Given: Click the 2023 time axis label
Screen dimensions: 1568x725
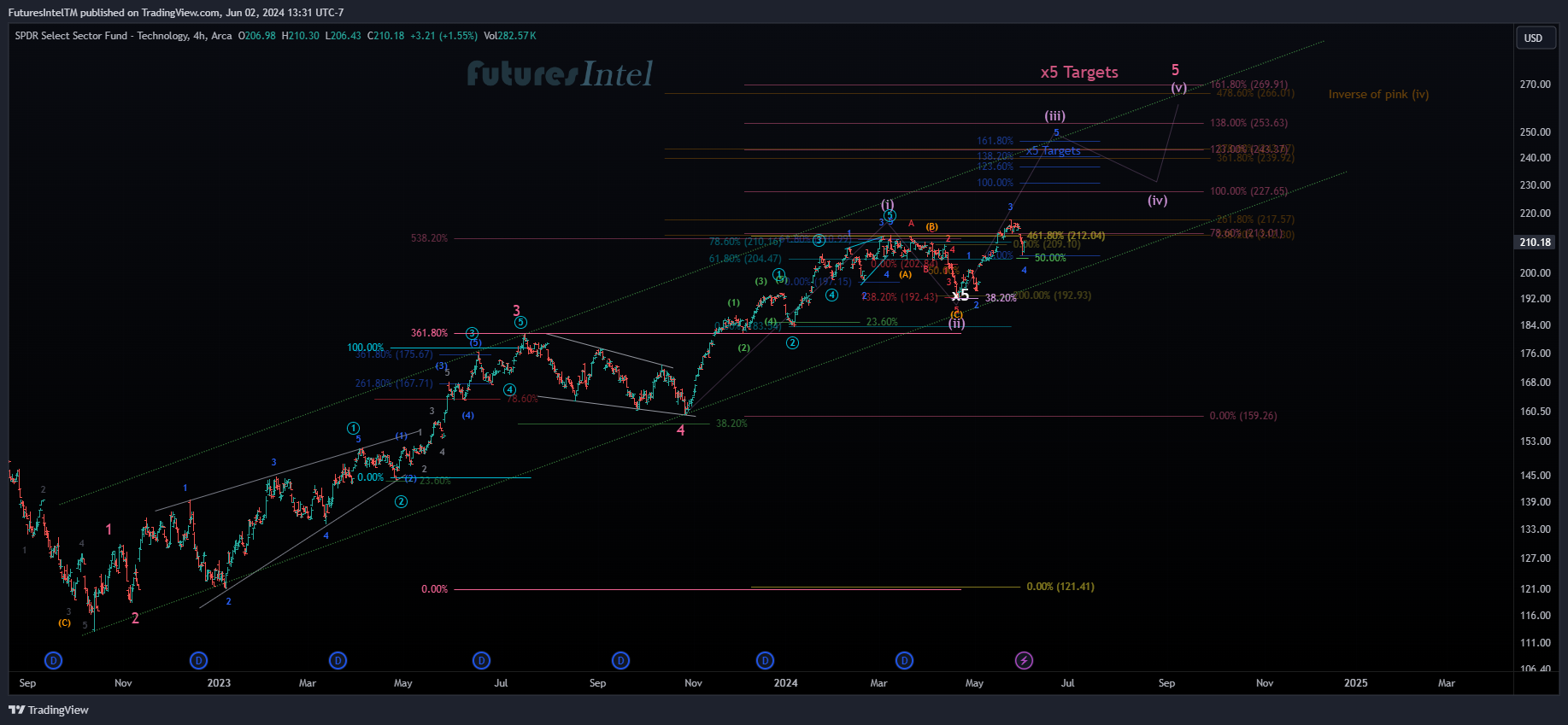Looking at the screenshot, I should pyautogui.click(x=219, y=683).
